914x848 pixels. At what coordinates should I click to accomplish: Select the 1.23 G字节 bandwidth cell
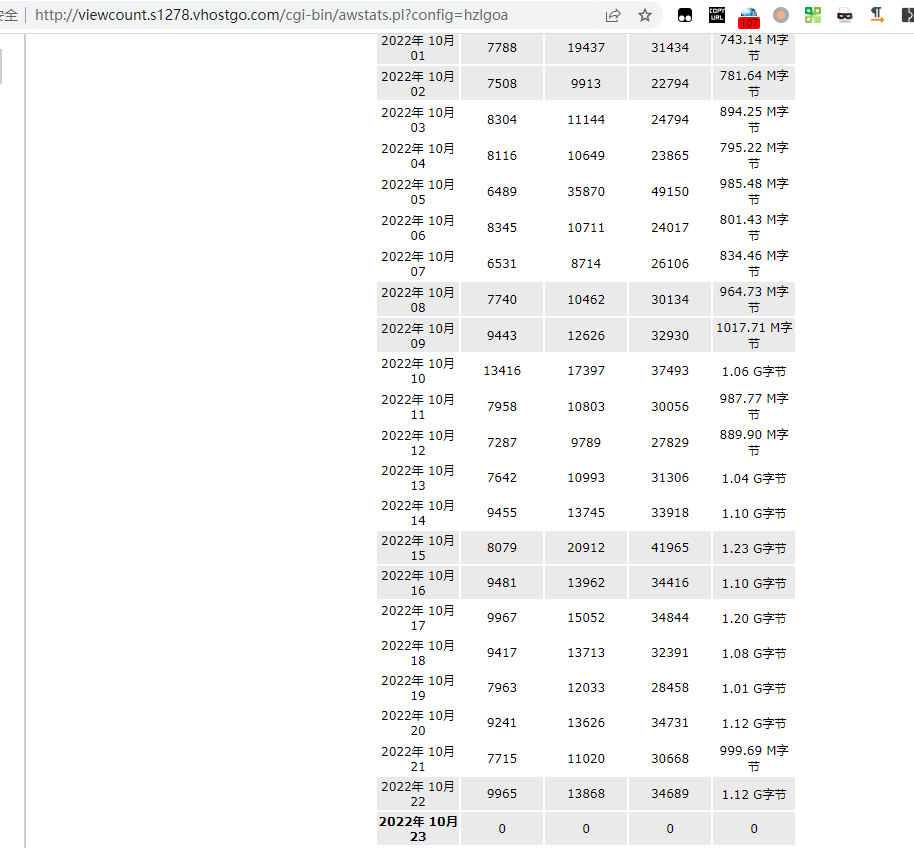pos(754,548)
